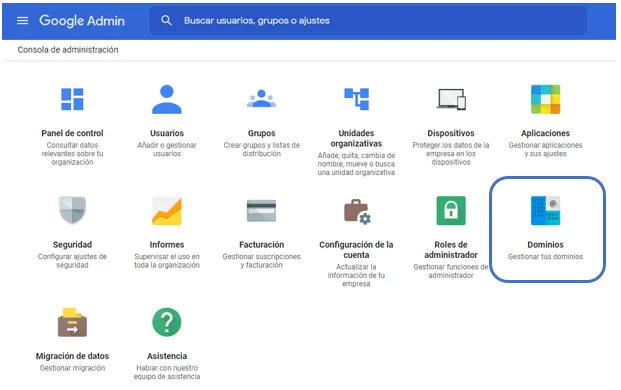Screen dimensions: 621x390
Task: Open the Roles de administrador padlock icon
Action: point(451,211)
